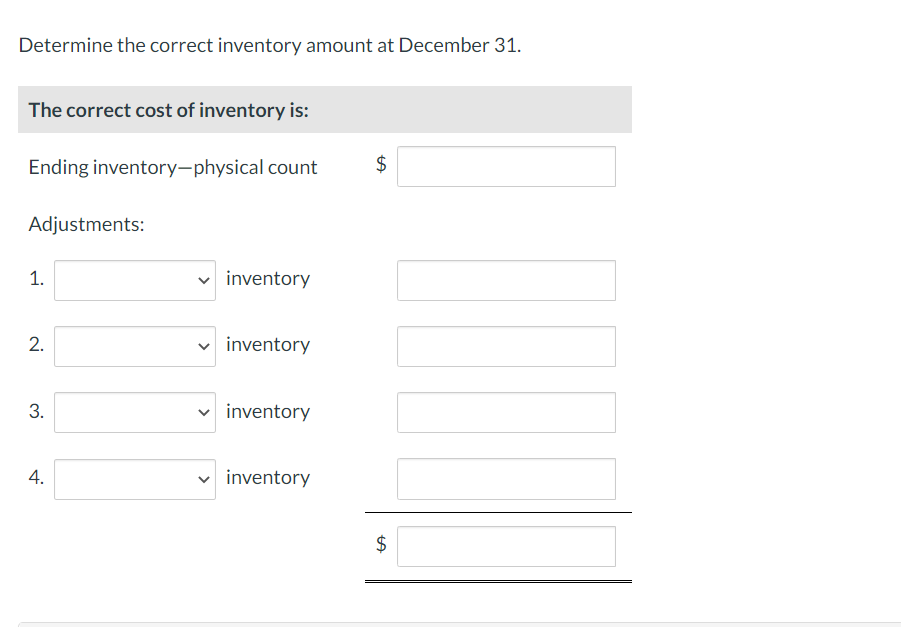Open the adjustment 3 dropdown selector

tap(135, 412)
